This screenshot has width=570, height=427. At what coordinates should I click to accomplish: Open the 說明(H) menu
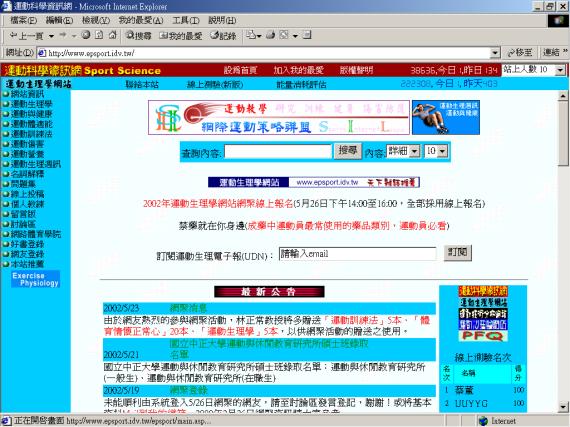click(222, 20)
